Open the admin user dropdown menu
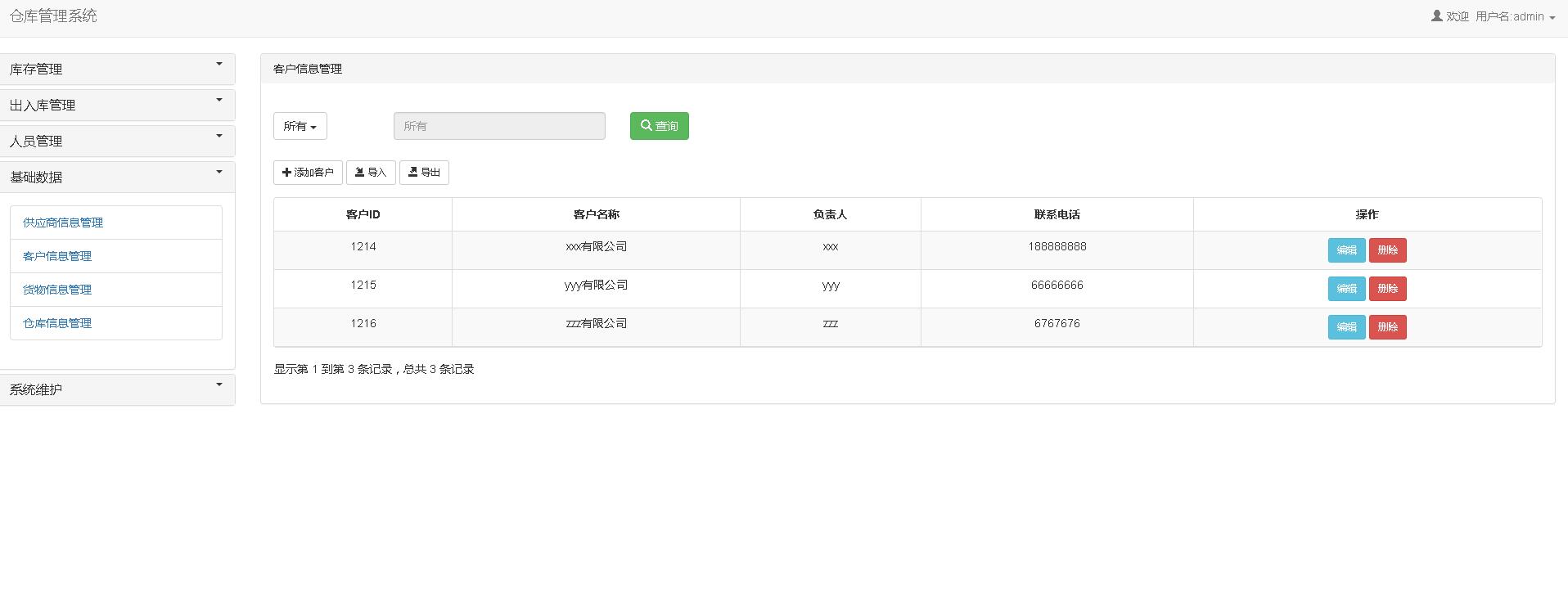The width and height of the screenshot is (1568, 616). (x=1516, y=17)
